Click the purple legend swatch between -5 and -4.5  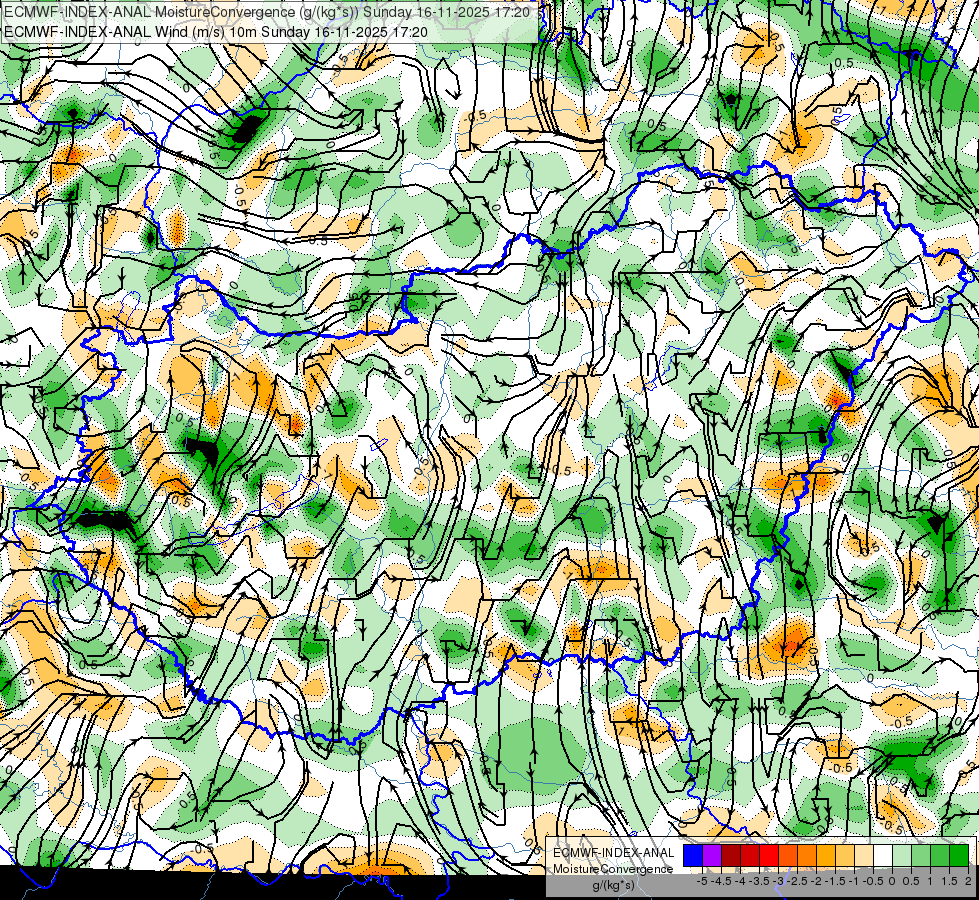[x=712, y=856]
